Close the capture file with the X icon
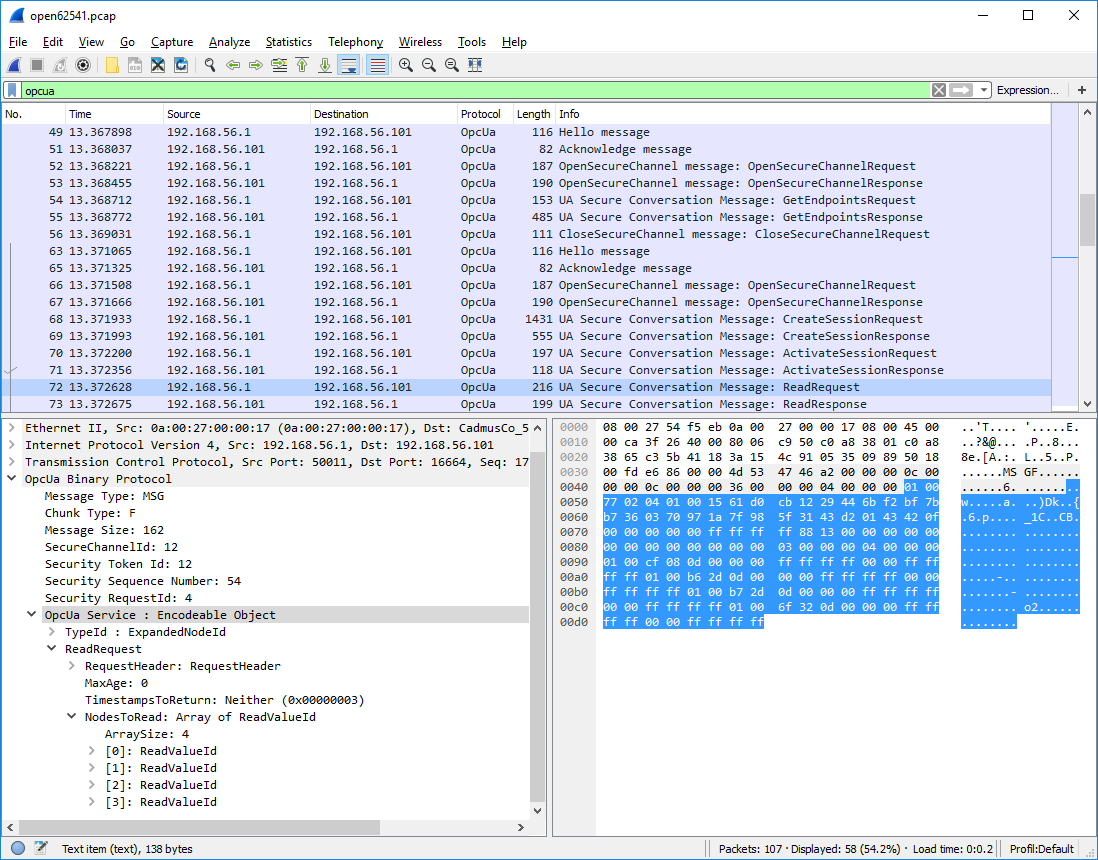 tap(157, 64)
